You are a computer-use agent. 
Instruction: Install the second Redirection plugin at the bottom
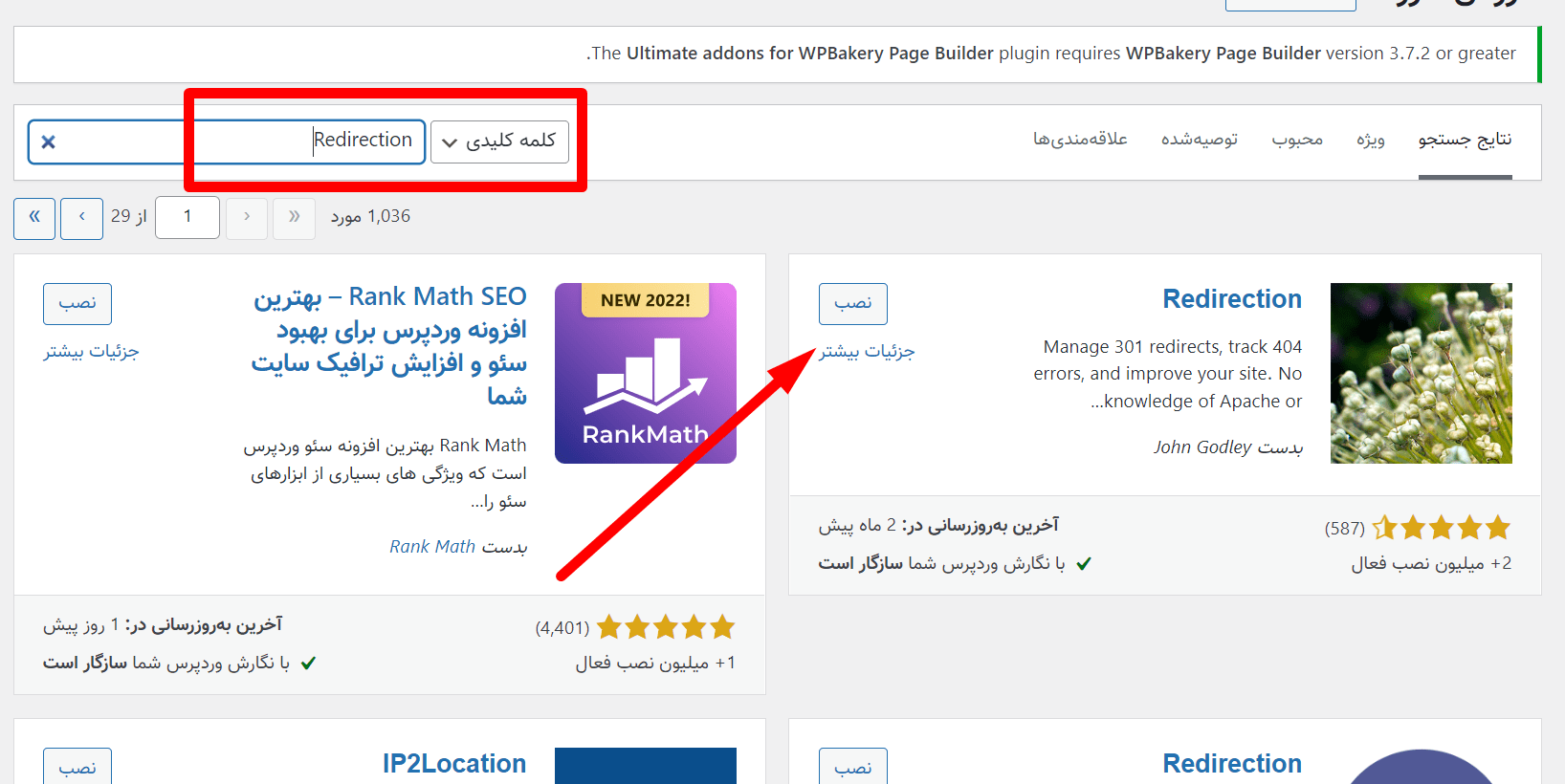point(853,767)
